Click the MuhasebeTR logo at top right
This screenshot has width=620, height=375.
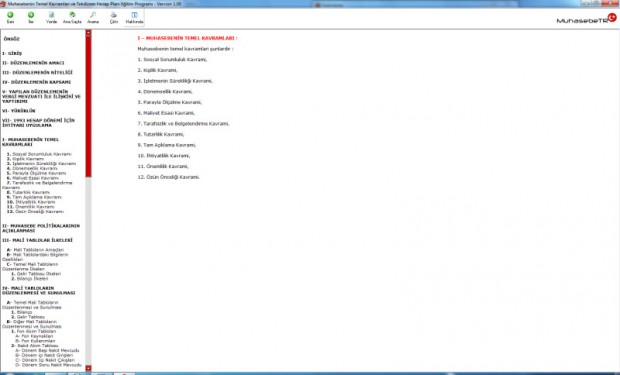click(x=586, y=19)
